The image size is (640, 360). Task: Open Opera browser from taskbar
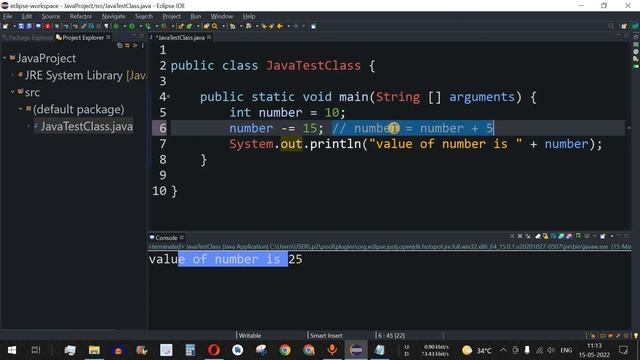[x=214, y=350]
